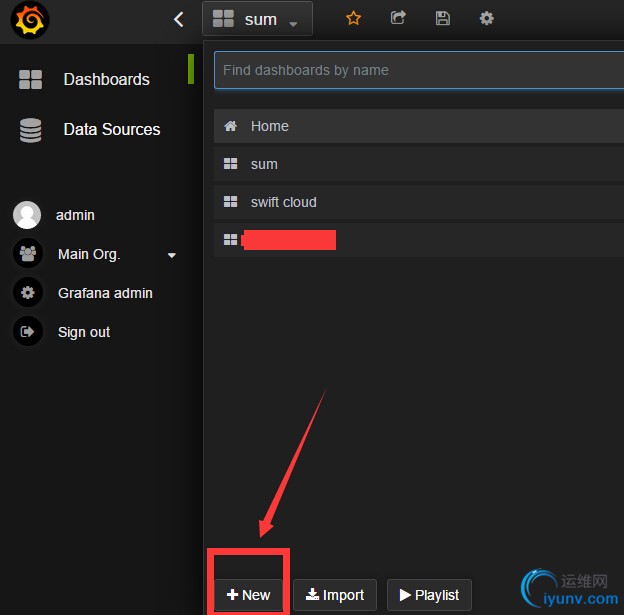Star the current dashboard
Screen dimensions: 624x615
353,18
